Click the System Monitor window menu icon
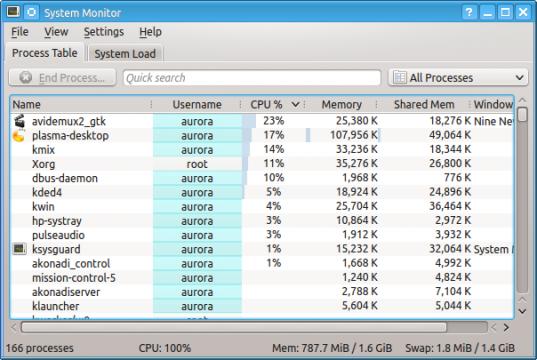Image resolution: width=537 pixels, height=360 pixels. [x=13, y=12]
